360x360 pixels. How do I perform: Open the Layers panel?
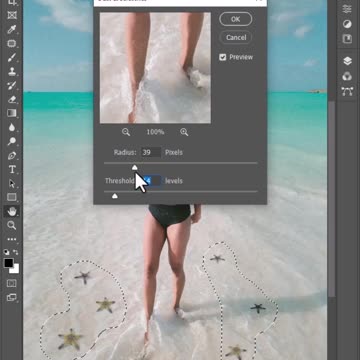[347, 61]
